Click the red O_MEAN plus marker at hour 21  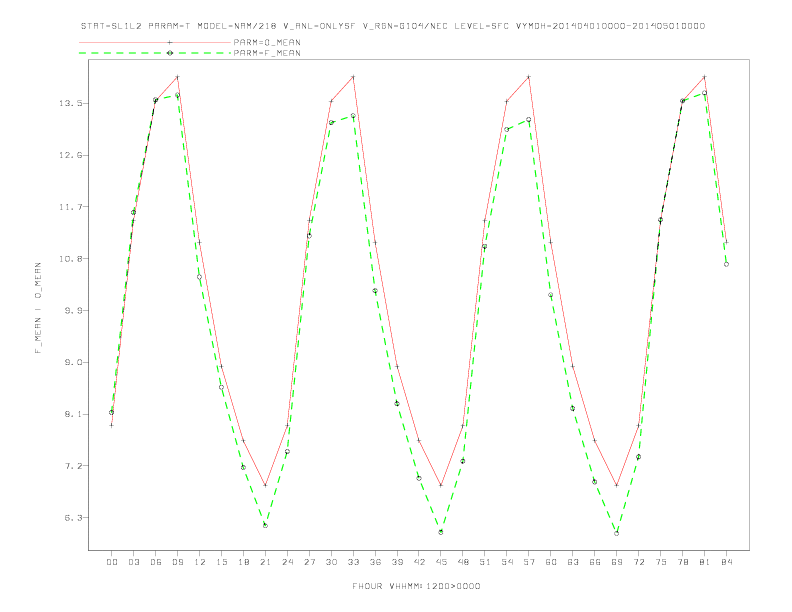[x=265, y=485]
